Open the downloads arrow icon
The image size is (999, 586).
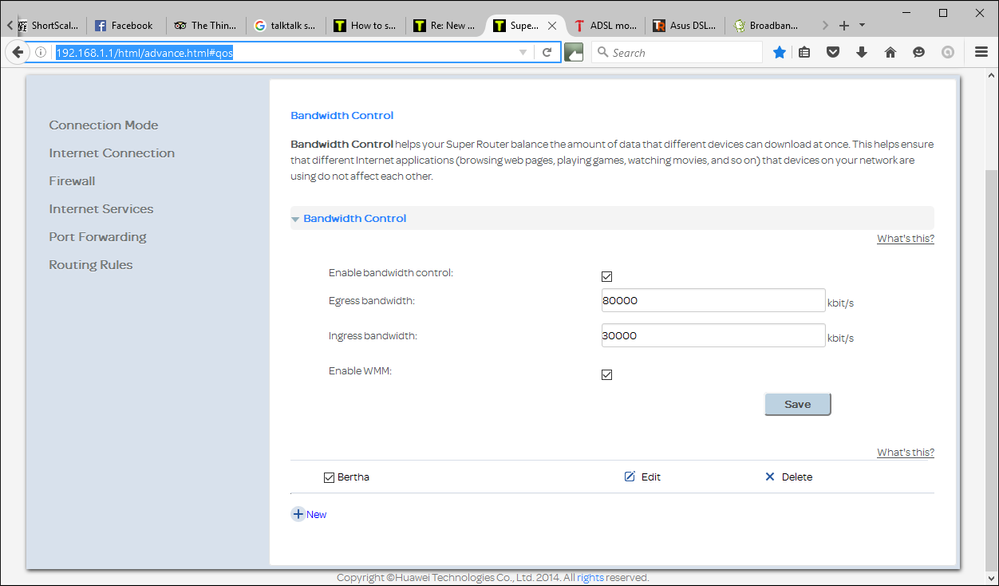pos(861,52)
